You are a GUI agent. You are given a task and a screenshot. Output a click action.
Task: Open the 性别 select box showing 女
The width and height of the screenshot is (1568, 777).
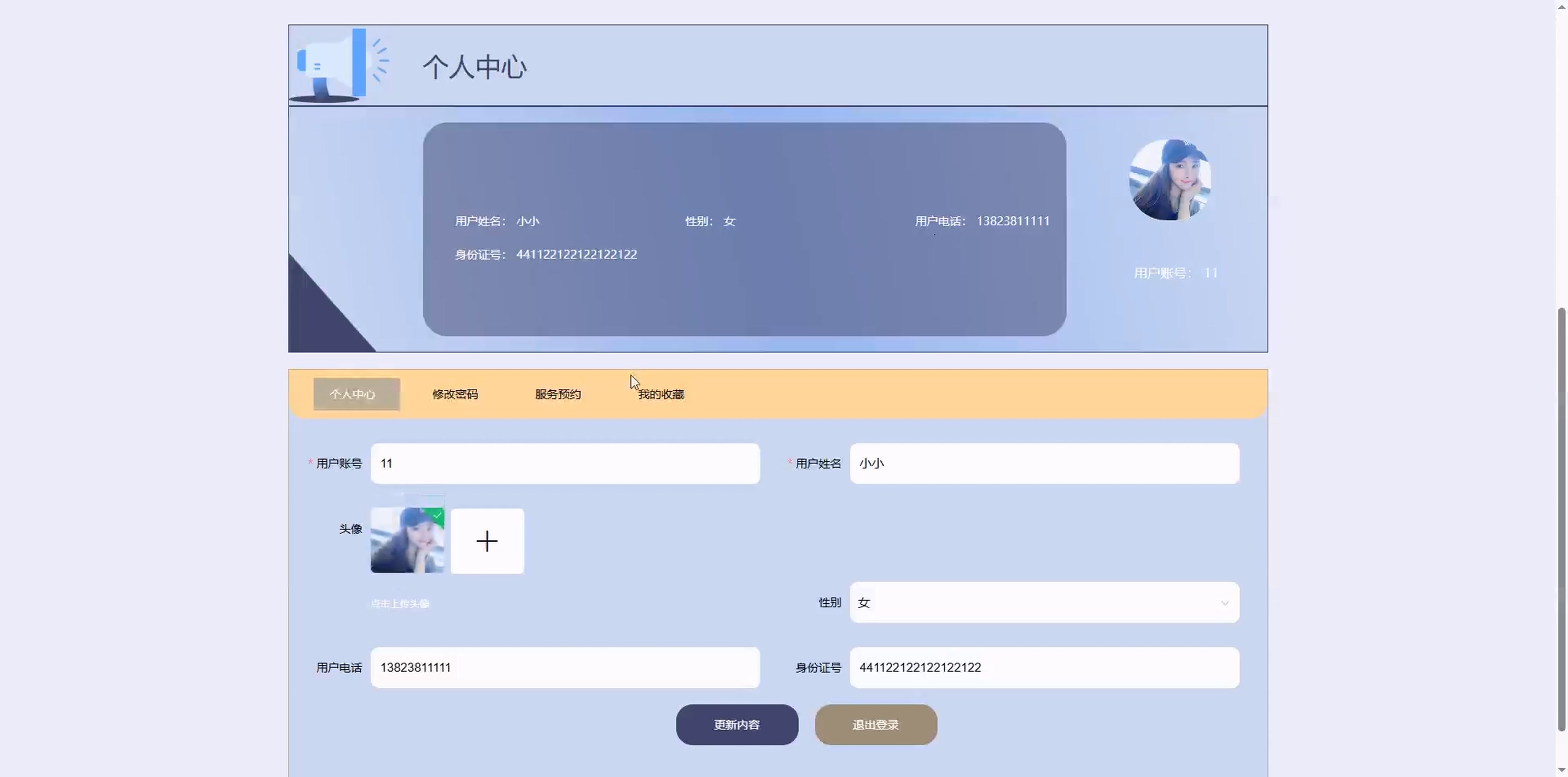point(1035,602)
